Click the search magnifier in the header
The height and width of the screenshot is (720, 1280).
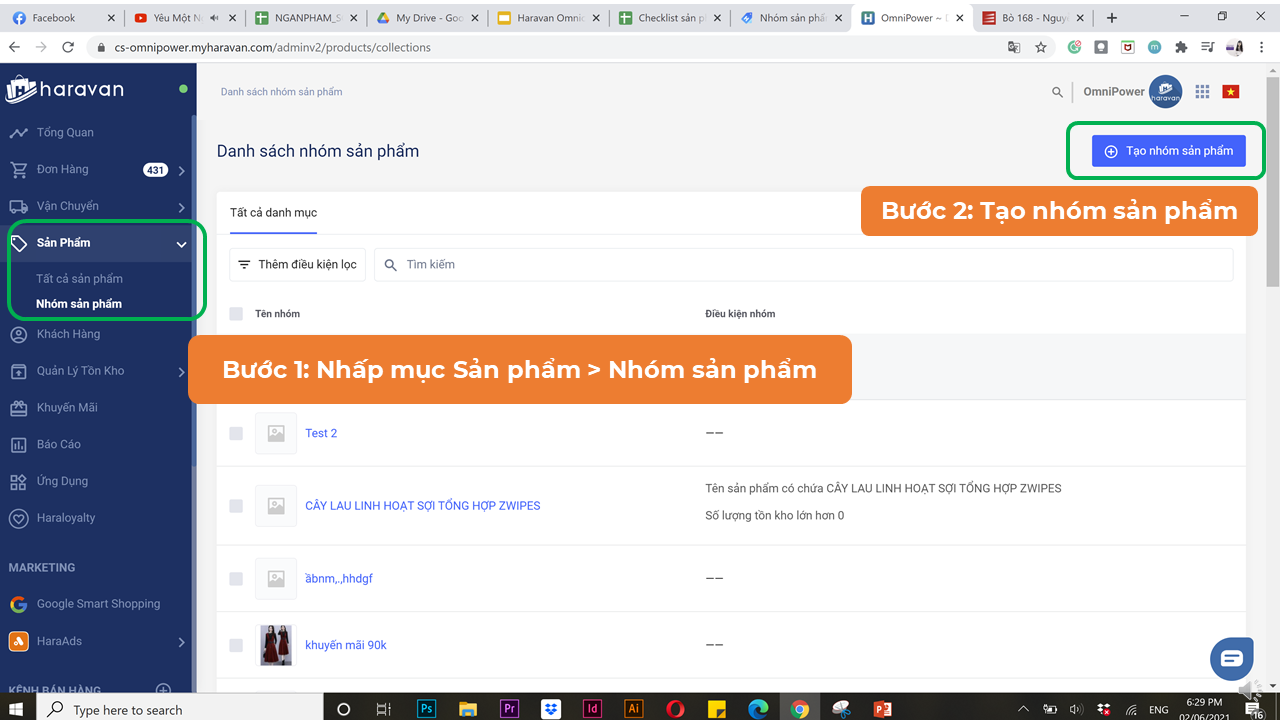pyautogui.click(x=1057, y=92)
